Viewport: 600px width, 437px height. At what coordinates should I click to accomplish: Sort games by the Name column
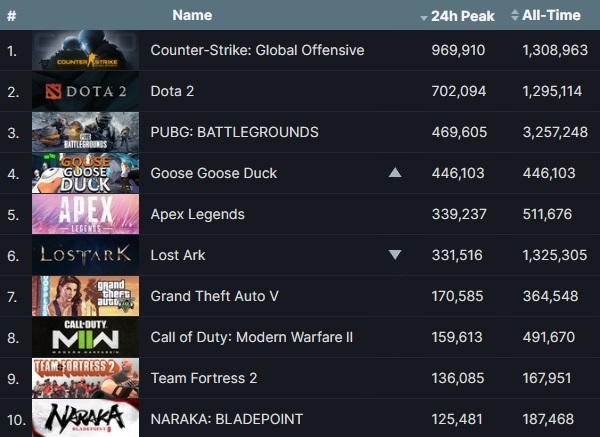click(x=192, y=16)
